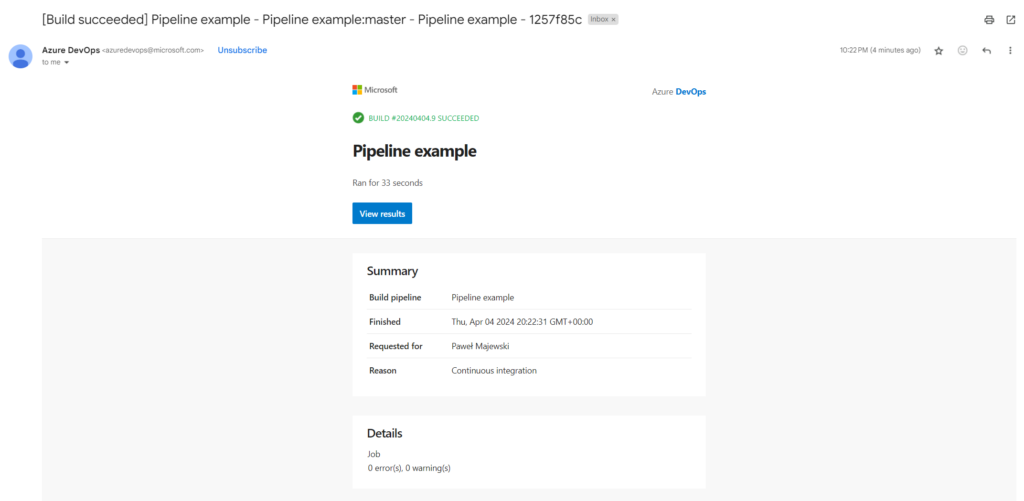The height and width of the screenshot is (501, 1024).
Task: Click the sender's profile avatar
Action: tap(20, 55)
